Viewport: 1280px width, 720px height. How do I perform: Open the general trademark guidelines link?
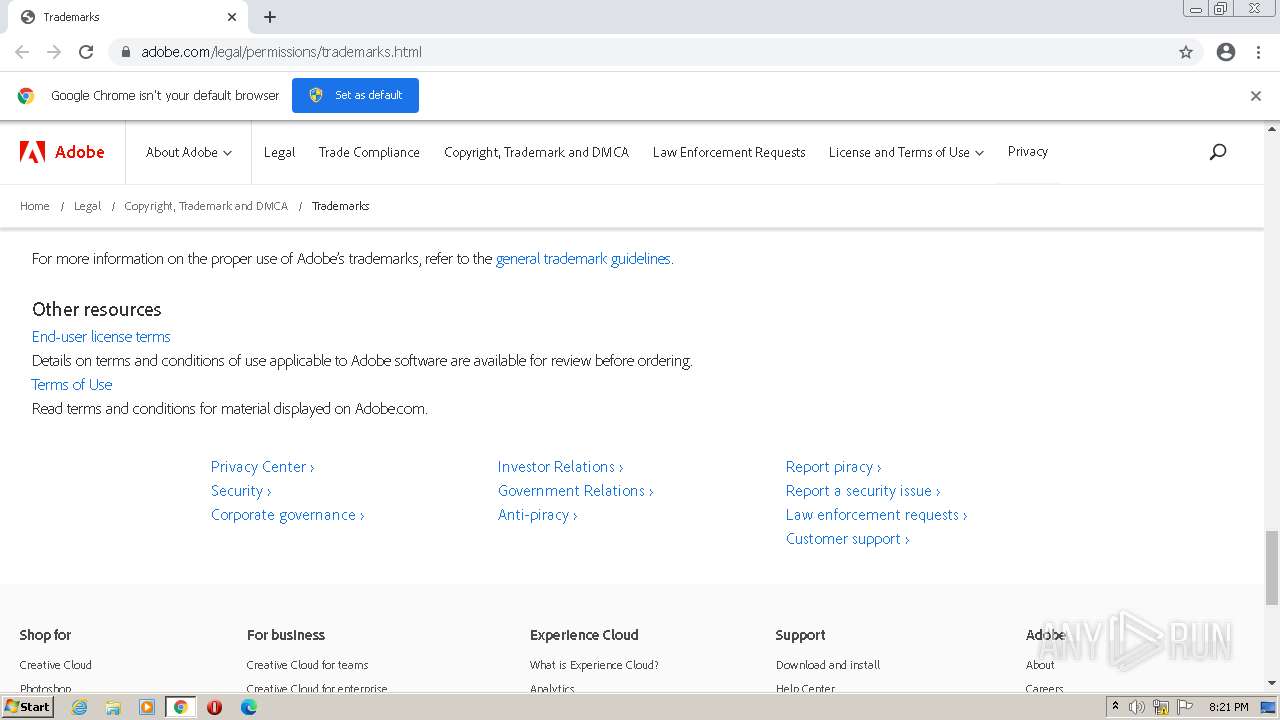[583, 258]
